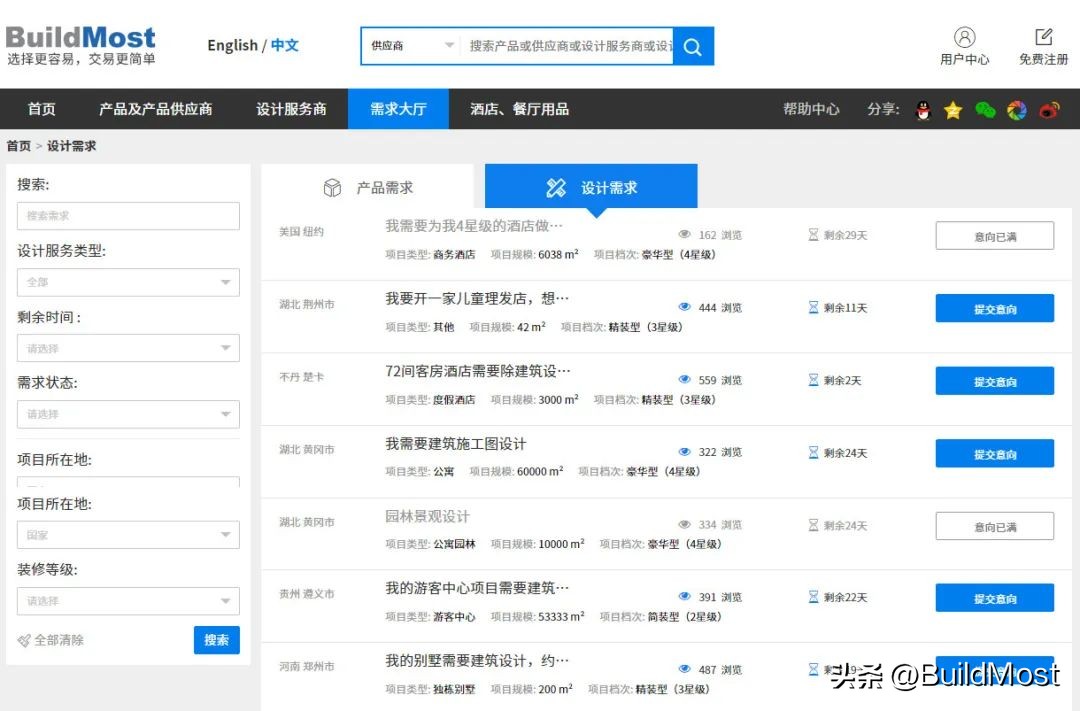Click the hourglass icon next to 剩余2天

click(x=813, y=380)
